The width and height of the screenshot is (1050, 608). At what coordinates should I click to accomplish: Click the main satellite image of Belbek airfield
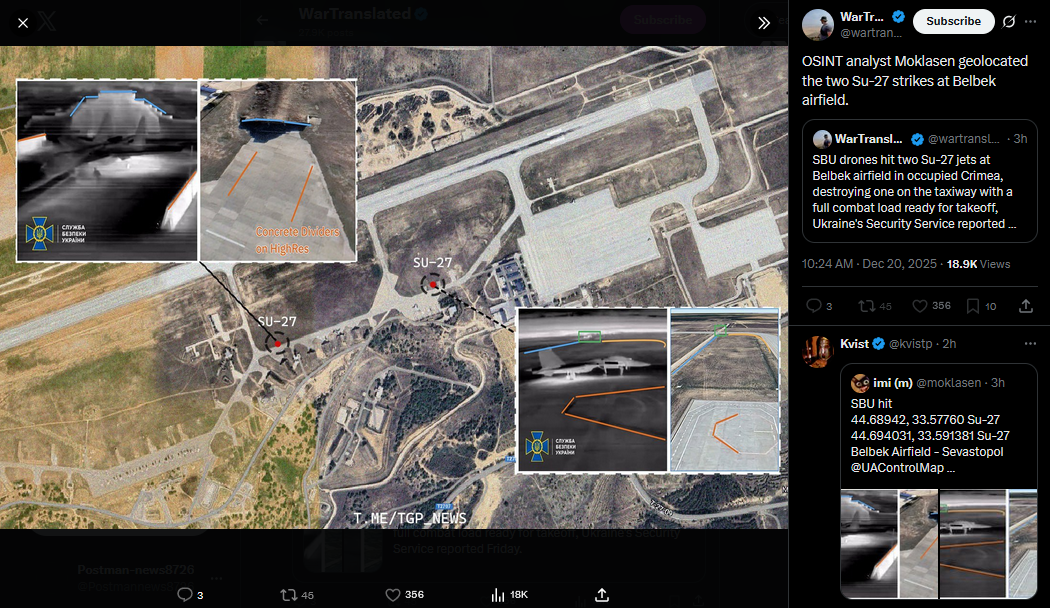pos(394,287)
